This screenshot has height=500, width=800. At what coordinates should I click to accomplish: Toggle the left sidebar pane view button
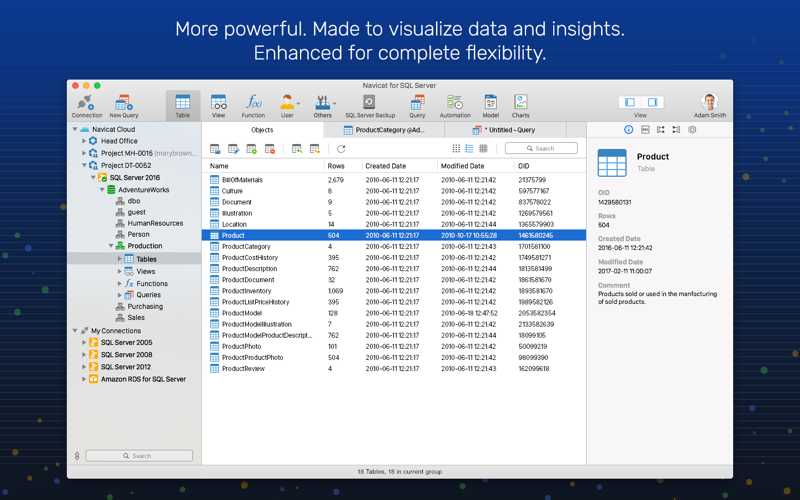630,103
